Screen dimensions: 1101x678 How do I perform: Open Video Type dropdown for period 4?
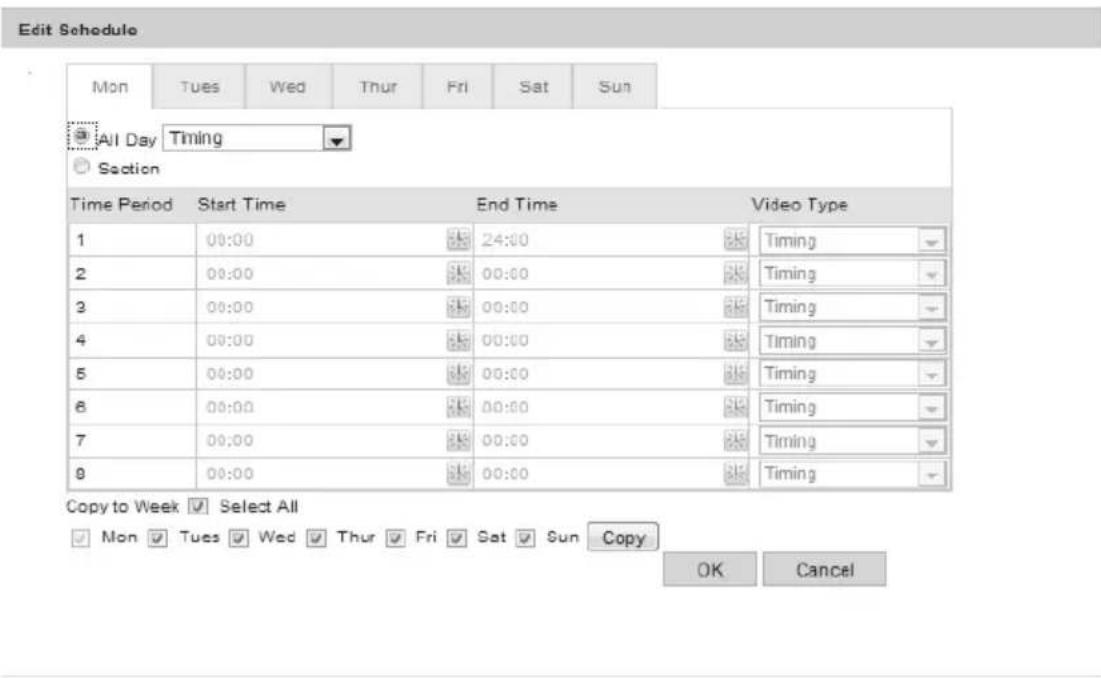(852, 341)
